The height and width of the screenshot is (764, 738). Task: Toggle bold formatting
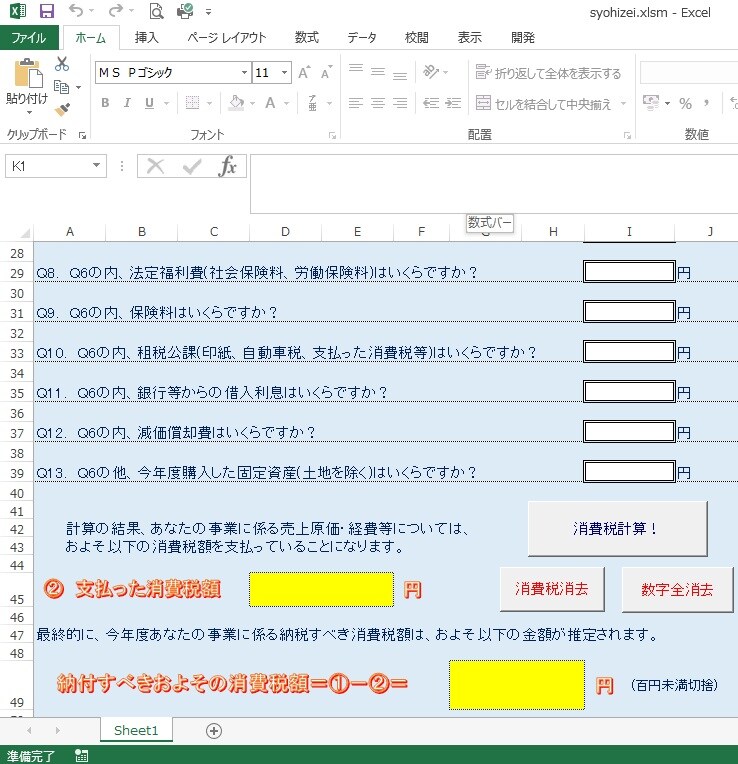coord(105,103)
